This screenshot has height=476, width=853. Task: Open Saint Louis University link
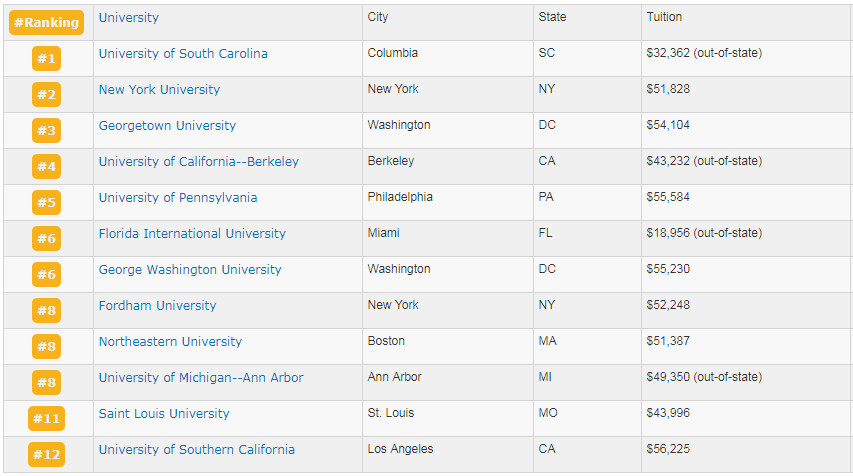164,414
